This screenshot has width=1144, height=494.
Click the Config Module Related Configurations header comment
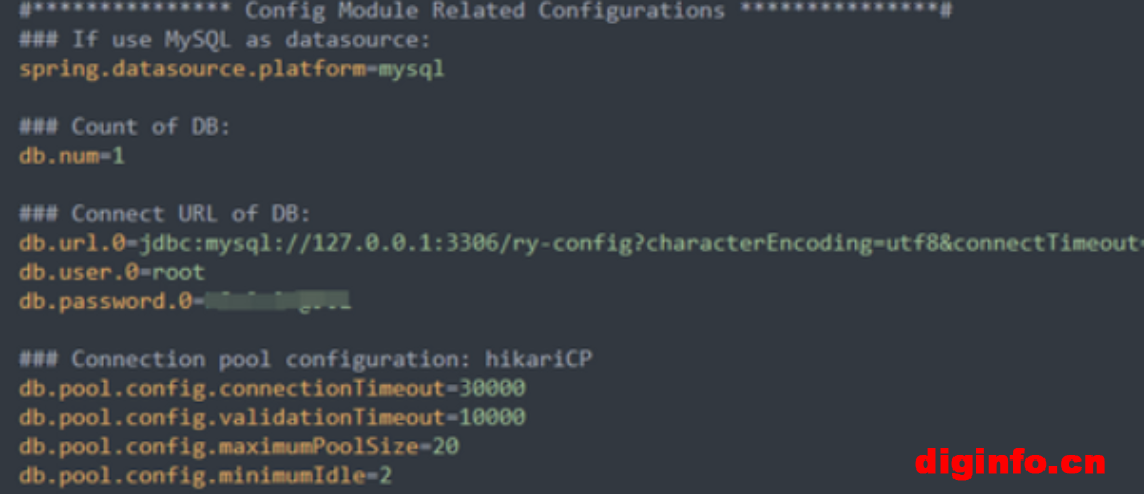coord(485,11)
